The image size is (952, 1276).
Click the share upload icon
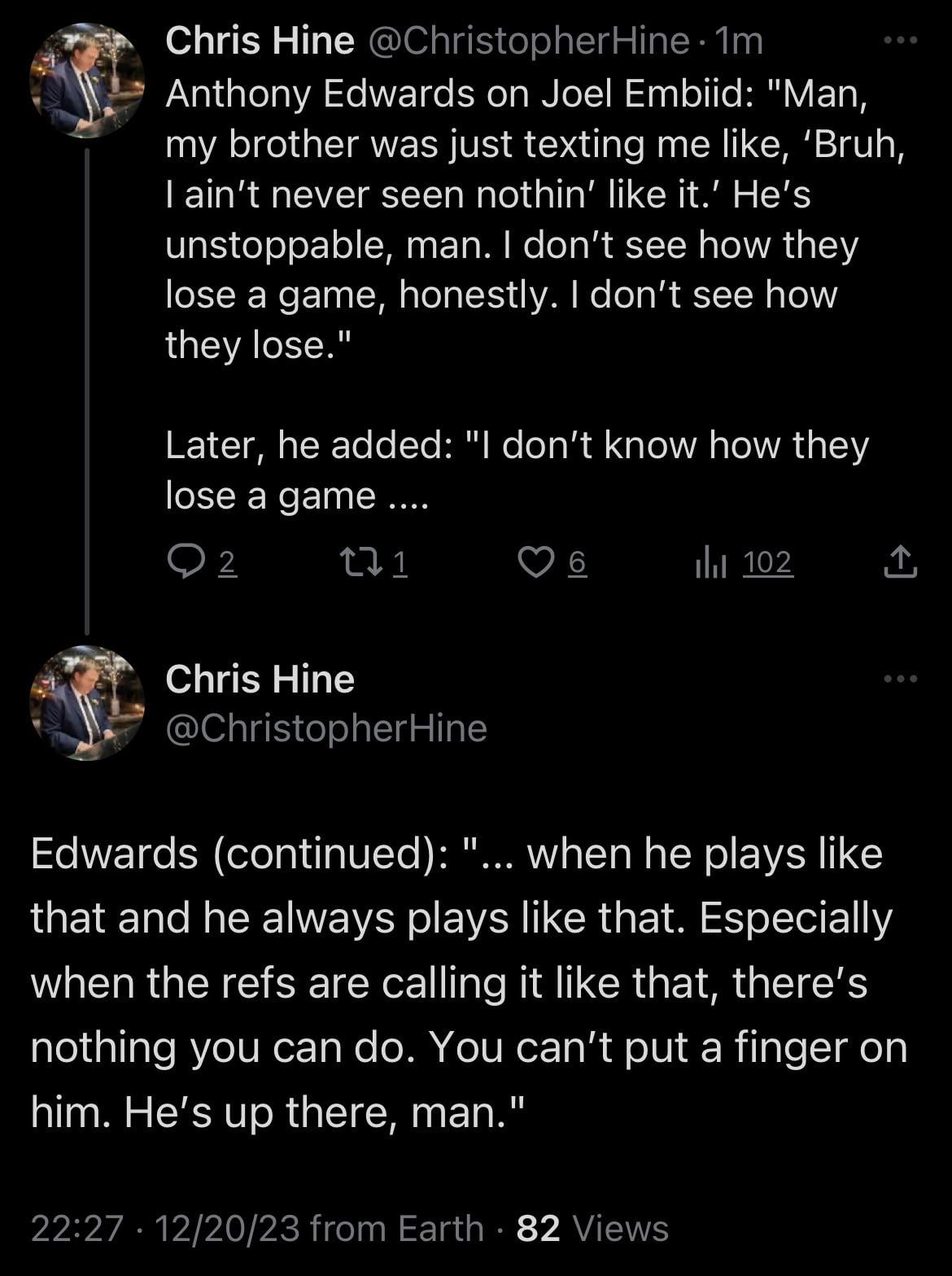900,562
